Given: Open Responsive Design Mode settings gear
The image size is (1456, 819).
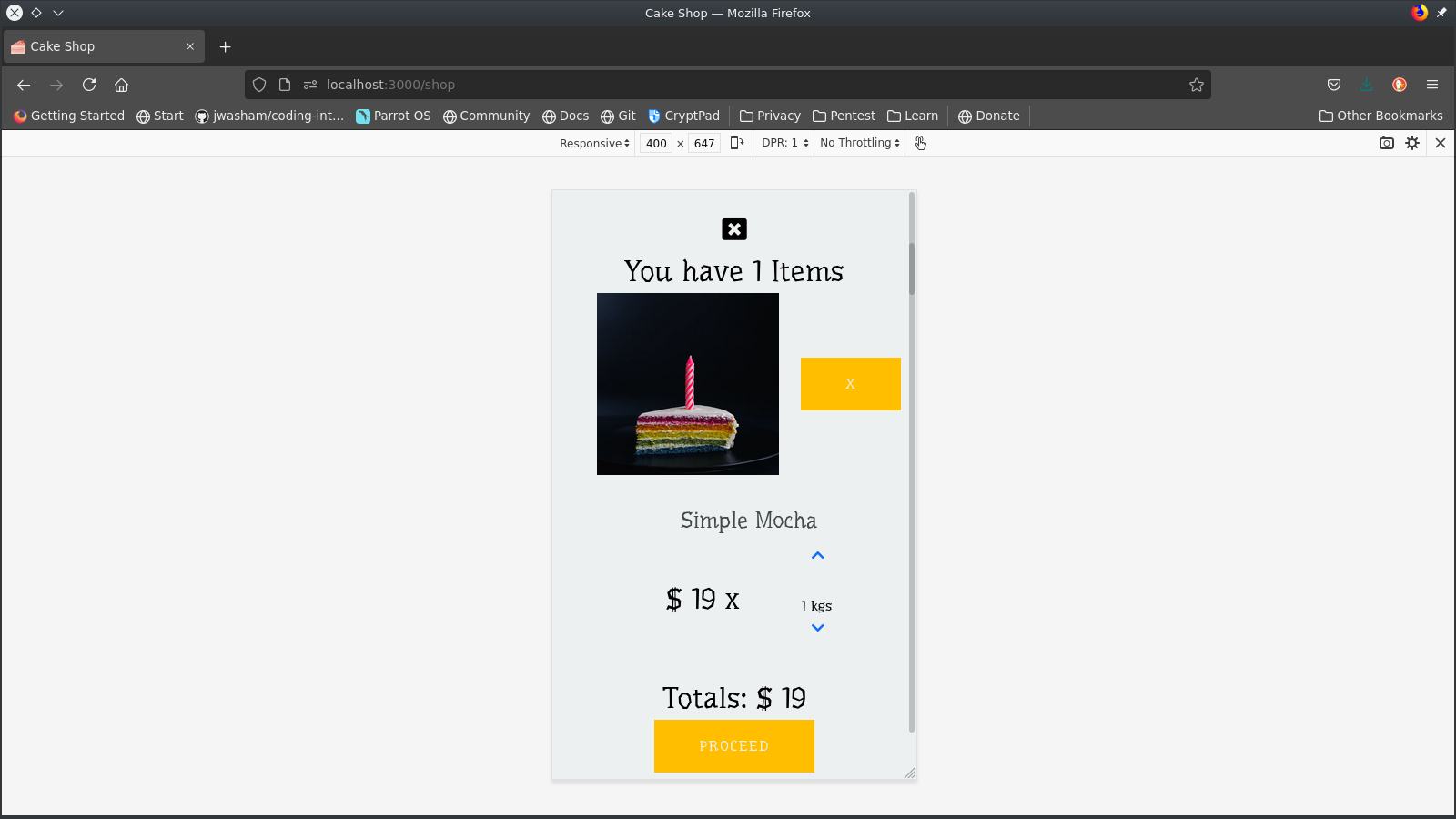Looking at the screenshot, I should pyautogui.click(x=1411, y=143).
